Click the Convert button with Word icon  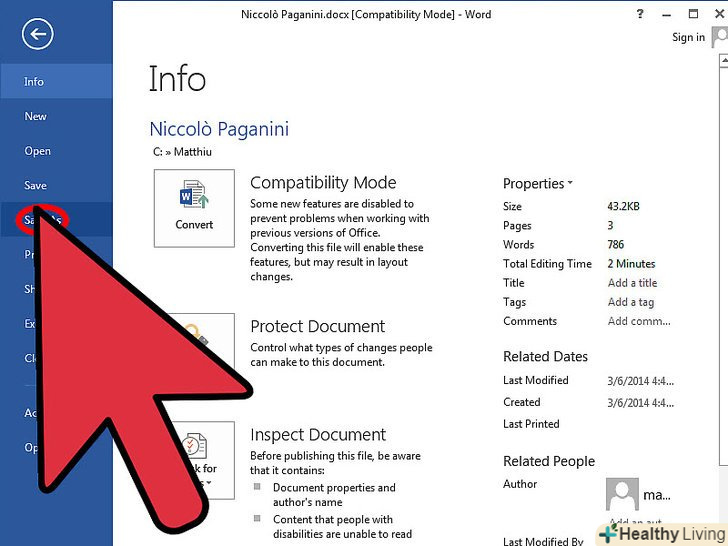point(194,208)
